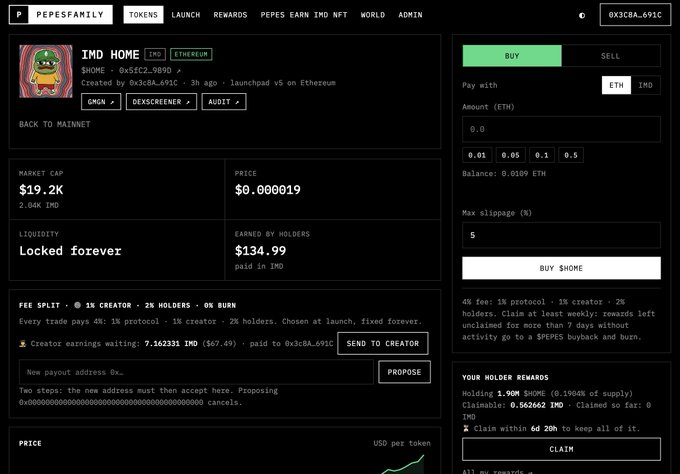The height and width of the screenshot is (474, 680).
Task: Go to the REWARDS page
Action: [x=230, y=15]
